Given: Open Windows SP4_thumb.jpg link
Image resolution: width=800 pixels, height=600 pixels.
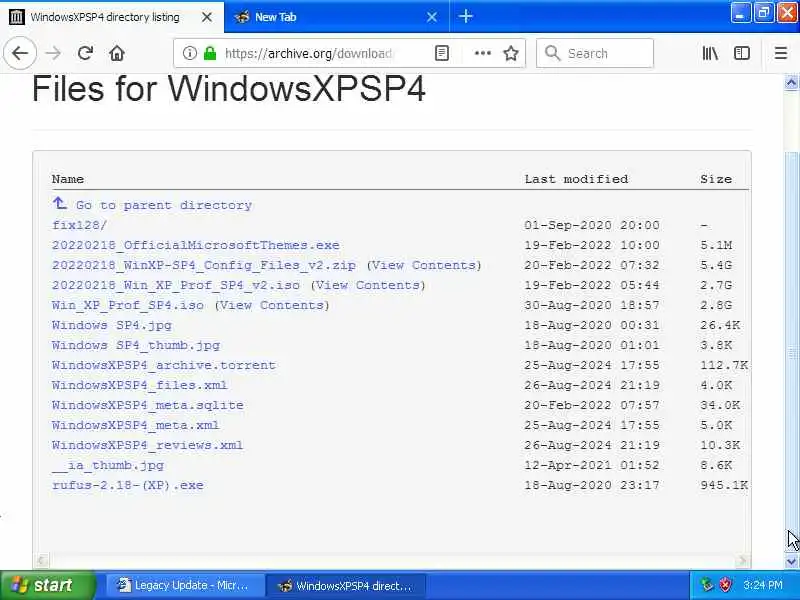Looking at the screenshot, I should [x=136, y=345].
